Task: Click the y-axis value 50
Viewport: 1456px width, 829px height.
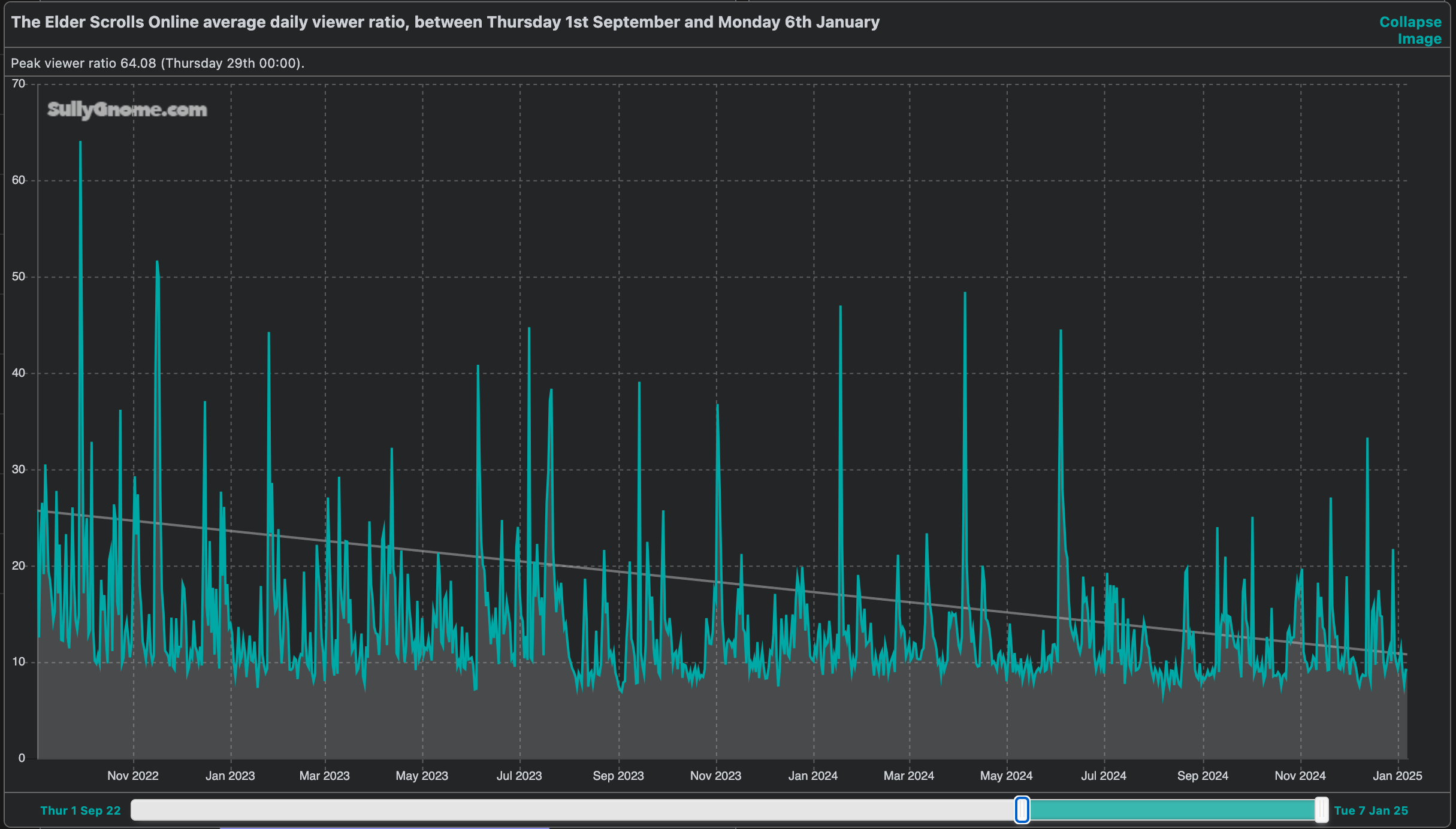Action: (x=19, y=277)
